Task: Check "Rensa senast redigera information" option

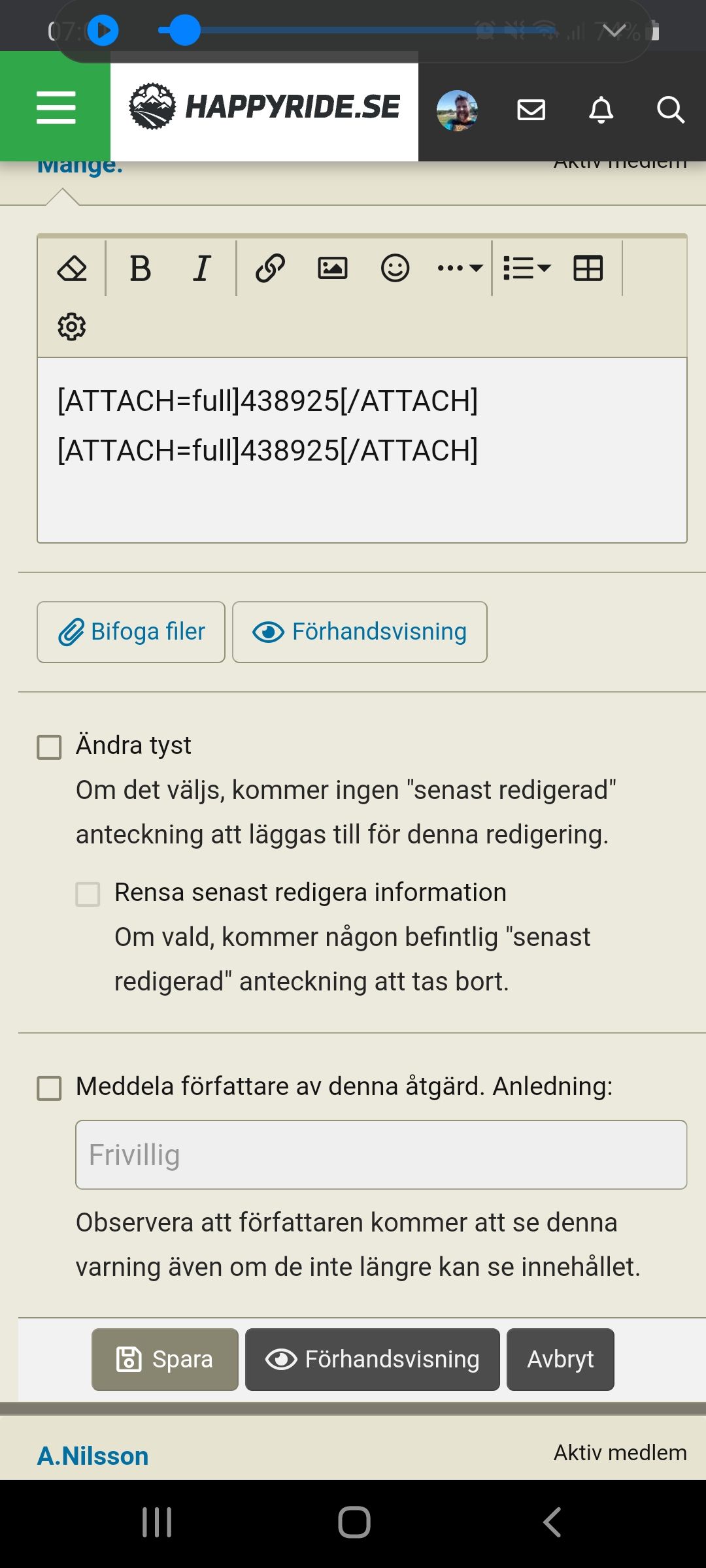Action: (x=88, y=894)
